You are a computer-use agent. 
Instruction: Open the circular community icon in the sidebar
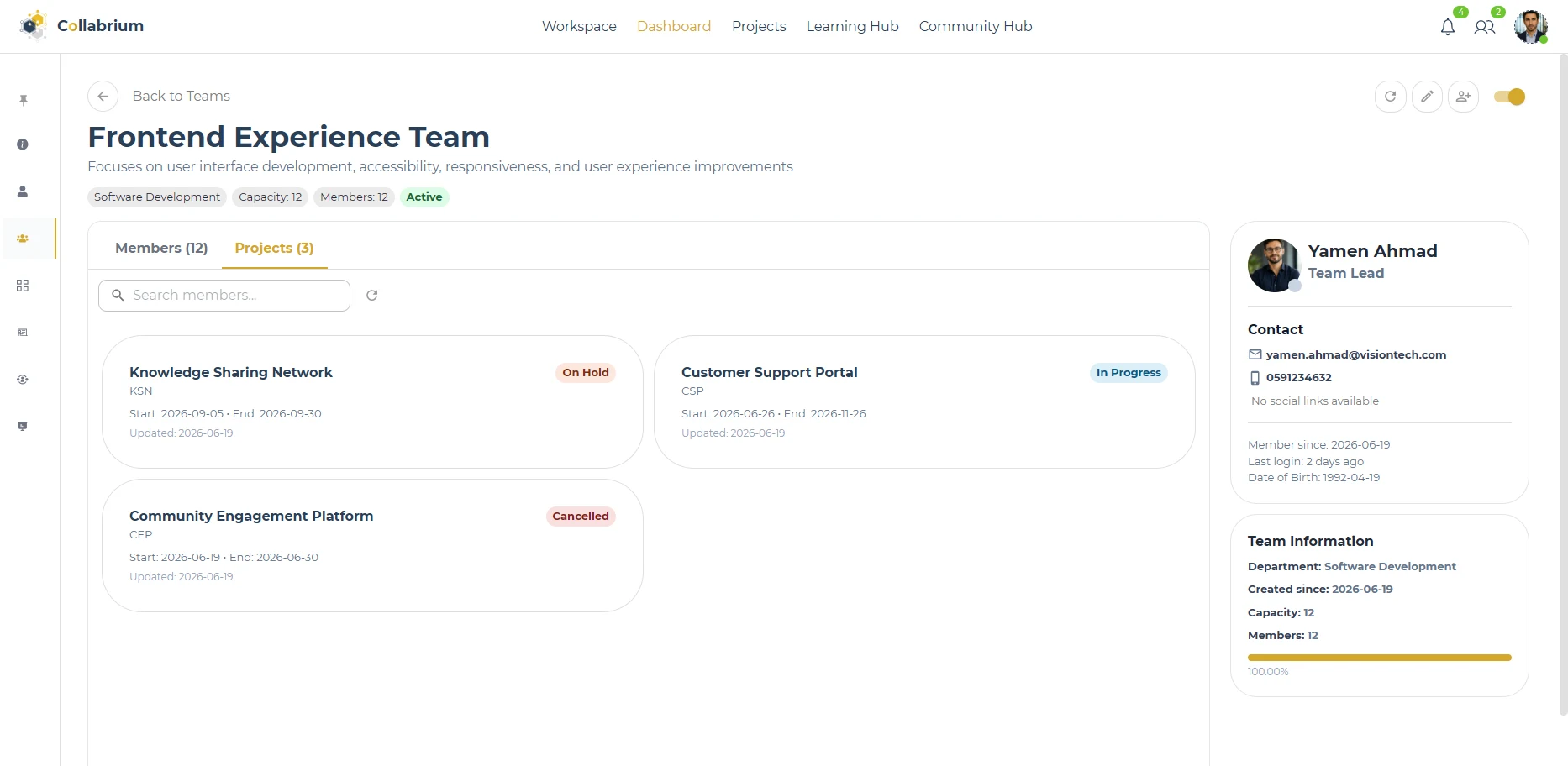tap(23, 380)
